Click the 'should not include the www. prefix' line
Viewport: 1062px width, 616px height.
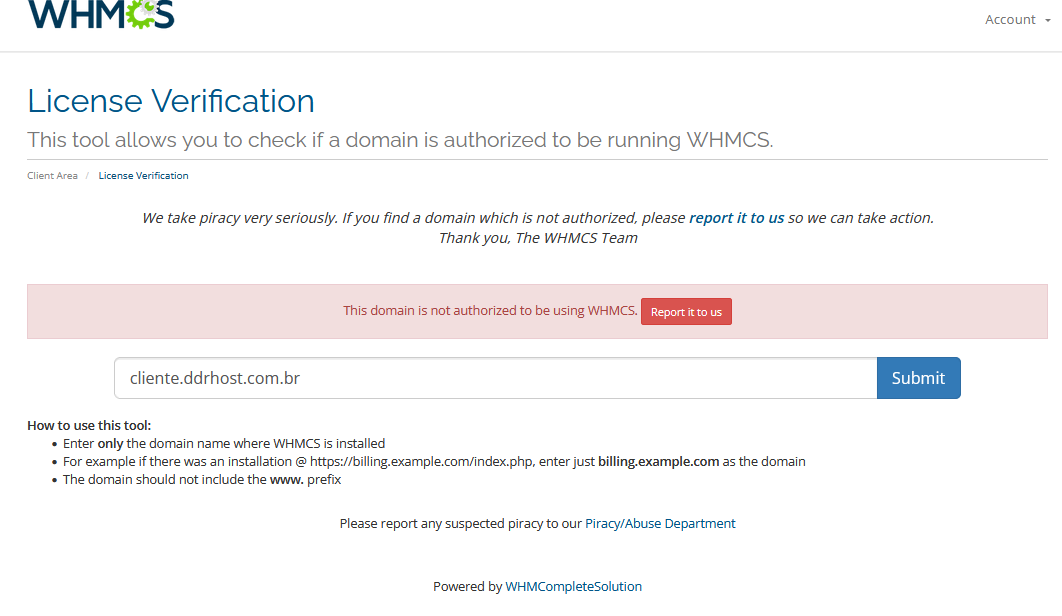click(202, 480)
